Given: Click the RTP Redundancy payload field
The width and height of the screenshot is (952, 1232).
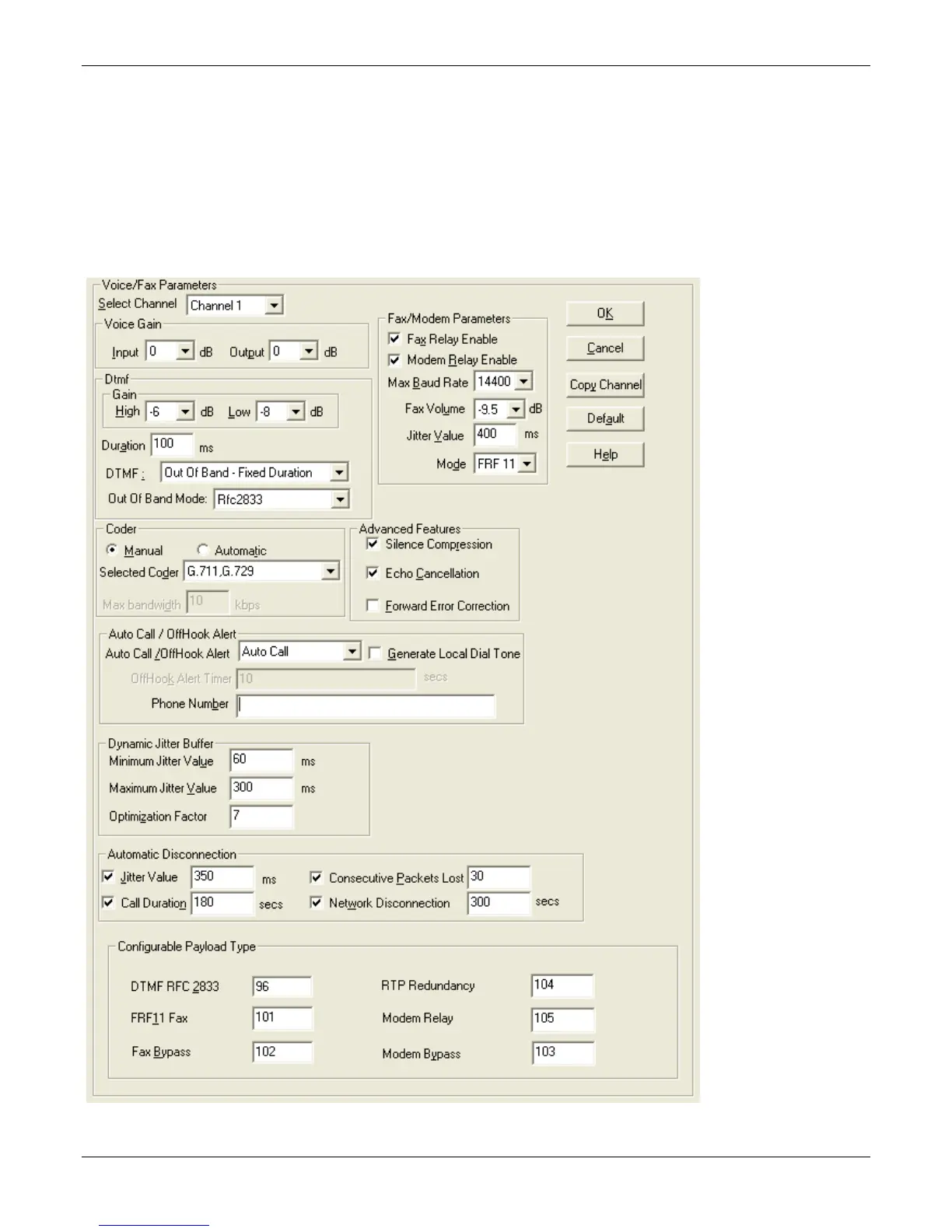Looking at the screenshot, I should tap(562, 985).
